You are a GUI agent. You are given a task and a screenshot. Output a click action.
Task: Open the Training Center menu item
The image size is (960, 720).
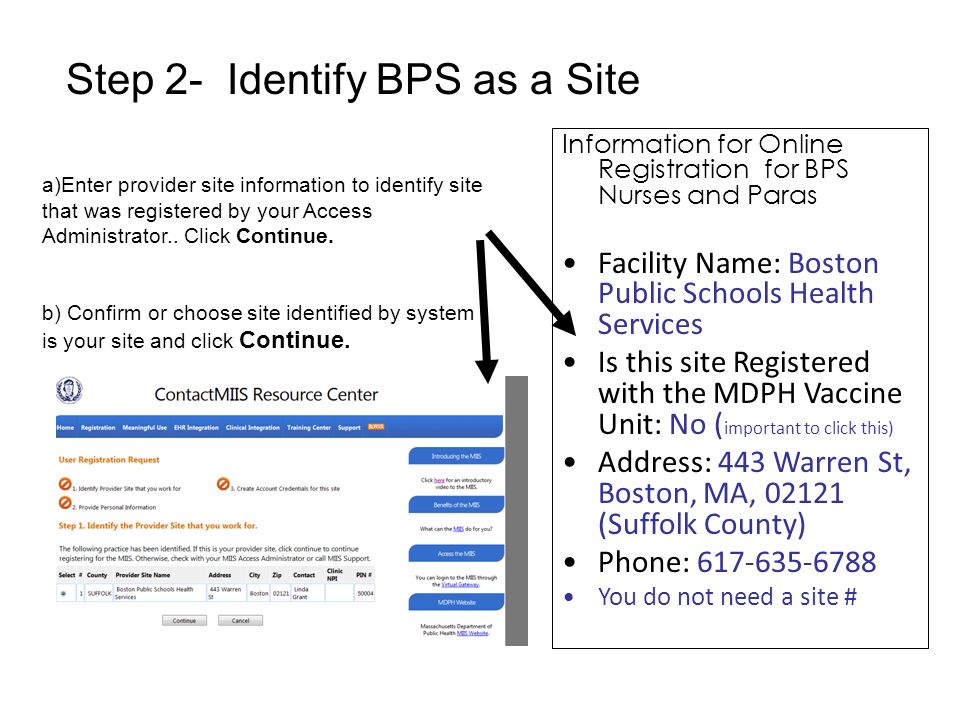pos(309,427)
